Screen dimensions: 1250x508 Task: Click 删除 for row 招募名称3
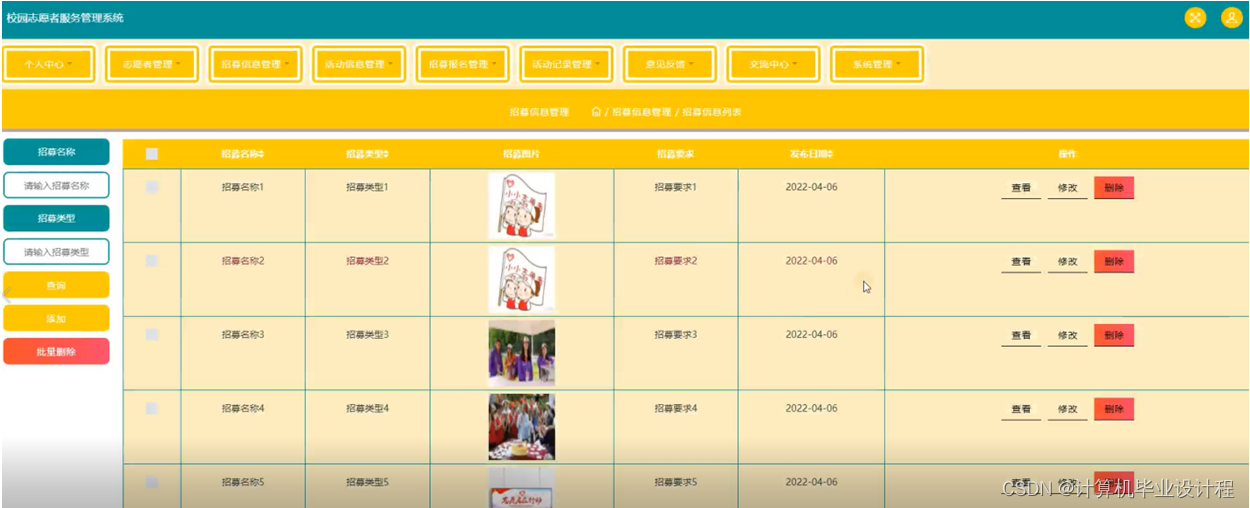pos(1114,336)
